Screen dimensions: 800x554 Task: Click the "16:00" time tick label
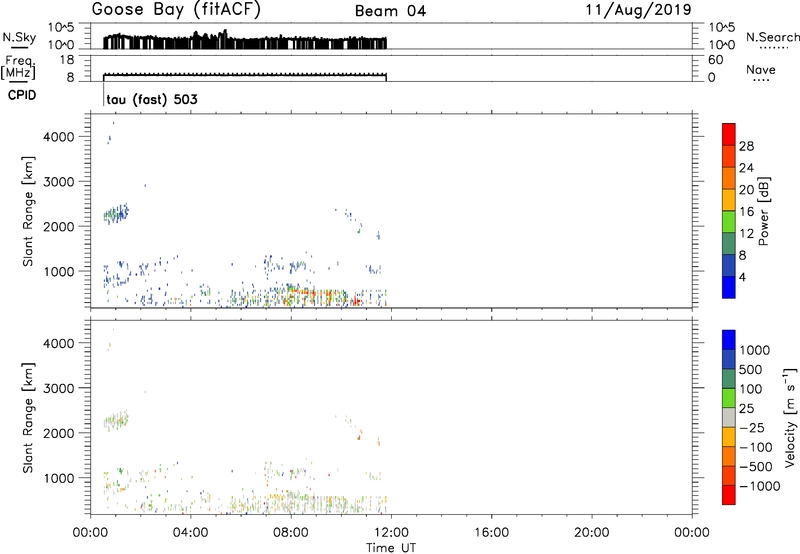click(491, 533)
